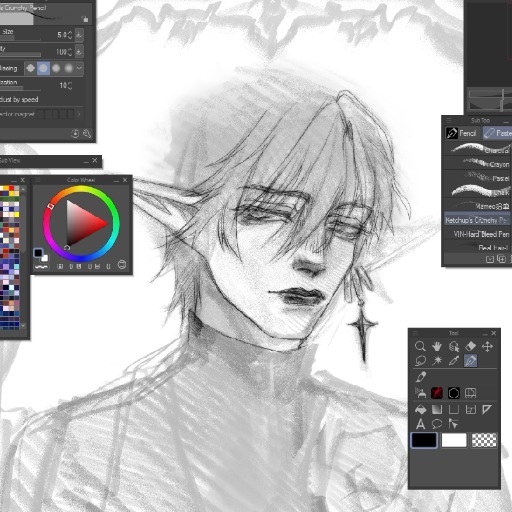Pick the Eraser tool

[470, 346]
